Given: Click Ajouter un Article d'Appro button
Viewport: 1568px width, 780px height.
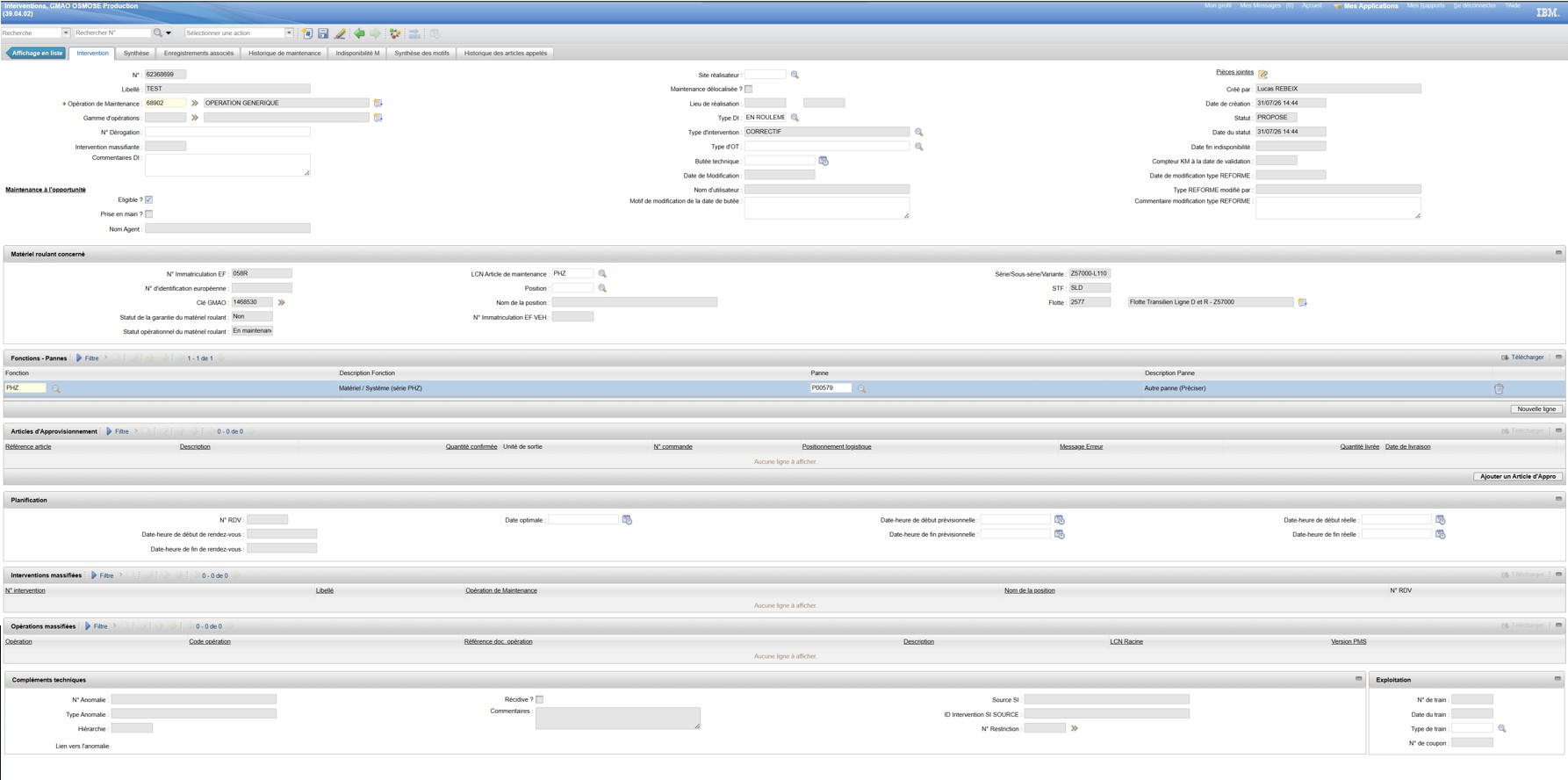Looking at the screenshot, I should 1518,477.
